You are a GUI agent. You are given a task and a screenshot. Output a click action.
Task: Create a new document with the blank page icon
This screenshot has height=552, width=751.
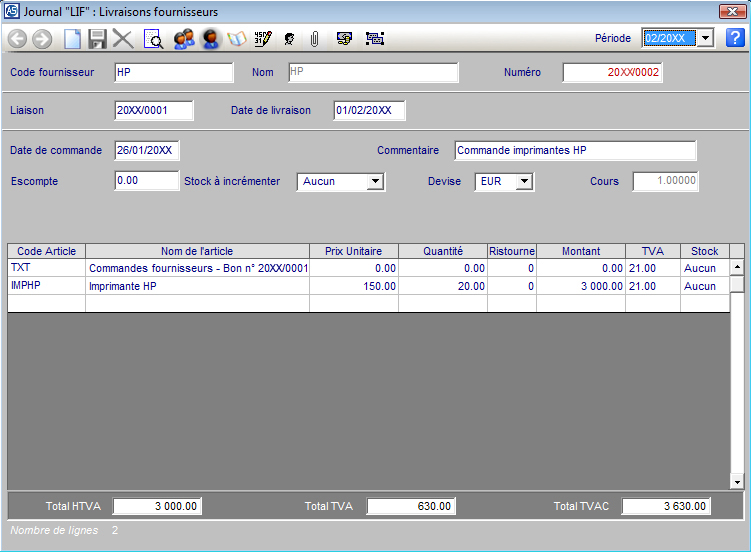(72, 39)
